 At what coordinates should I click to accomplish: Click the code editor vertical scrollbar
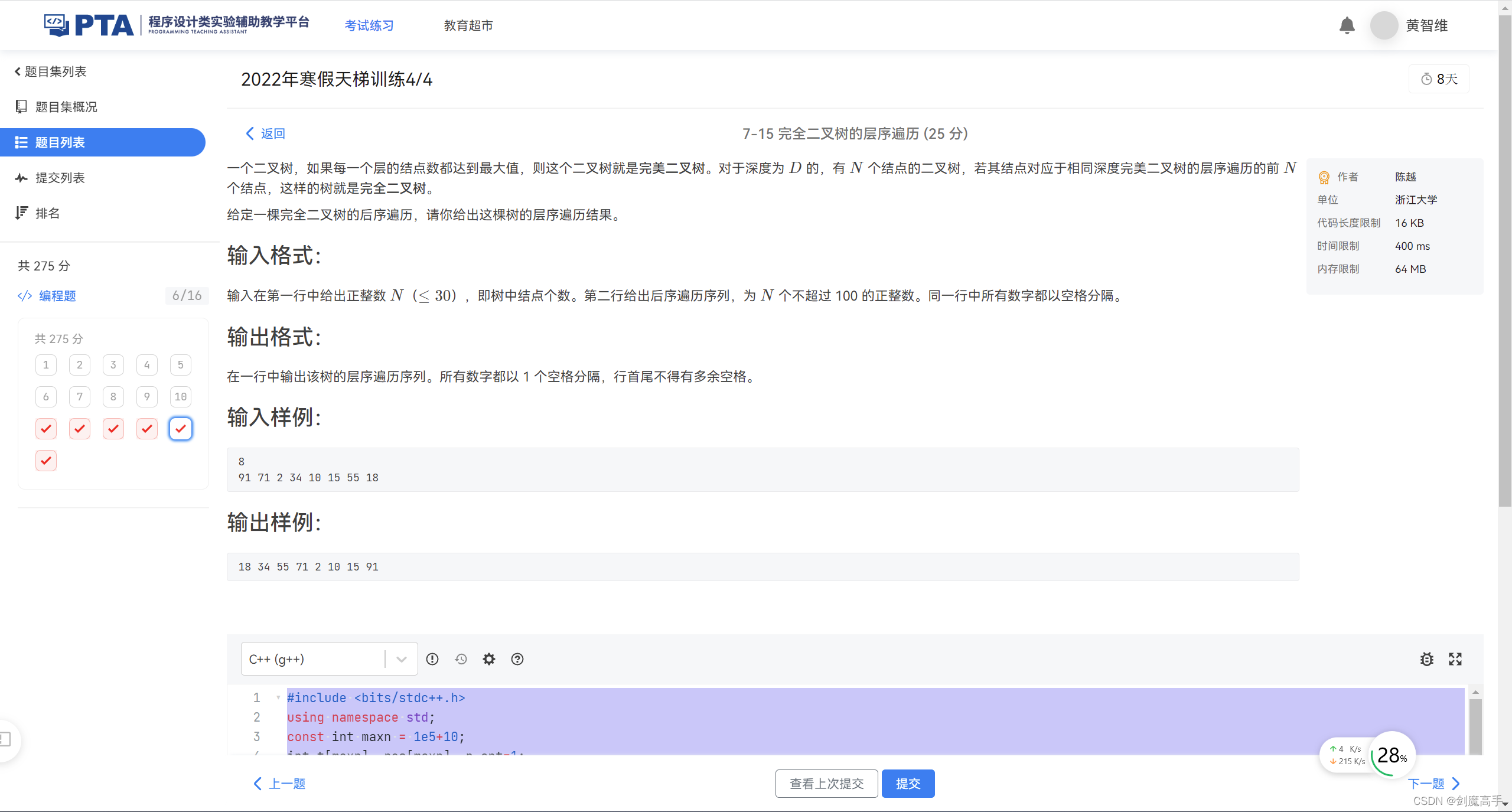click(1475, 723)
